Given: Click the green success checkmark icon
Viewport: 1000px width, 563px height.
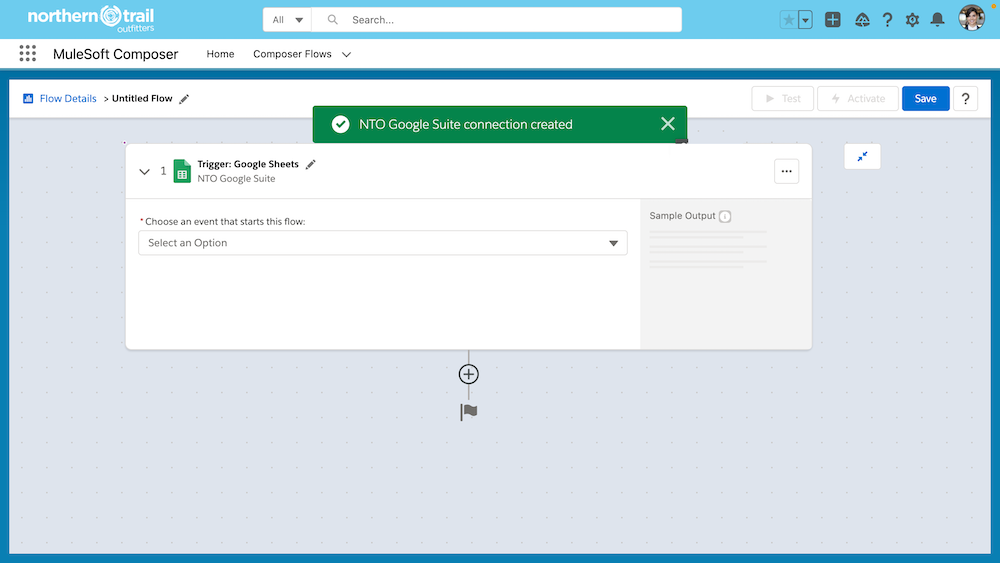Looking at the screenshot, I should 341,124.
